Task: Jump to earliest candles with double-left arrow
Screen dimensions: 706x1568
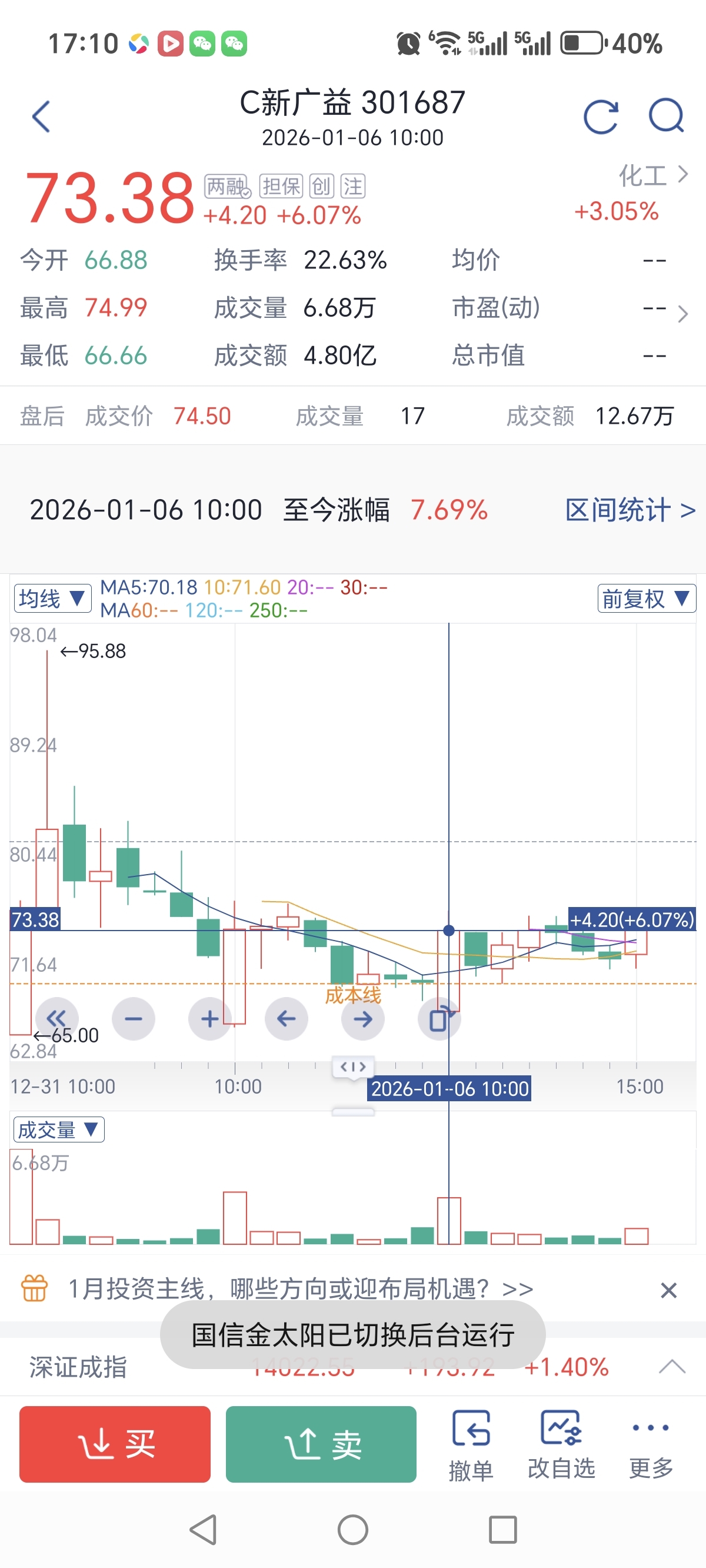Action: pyautogui.click(x=56, y=1018)
